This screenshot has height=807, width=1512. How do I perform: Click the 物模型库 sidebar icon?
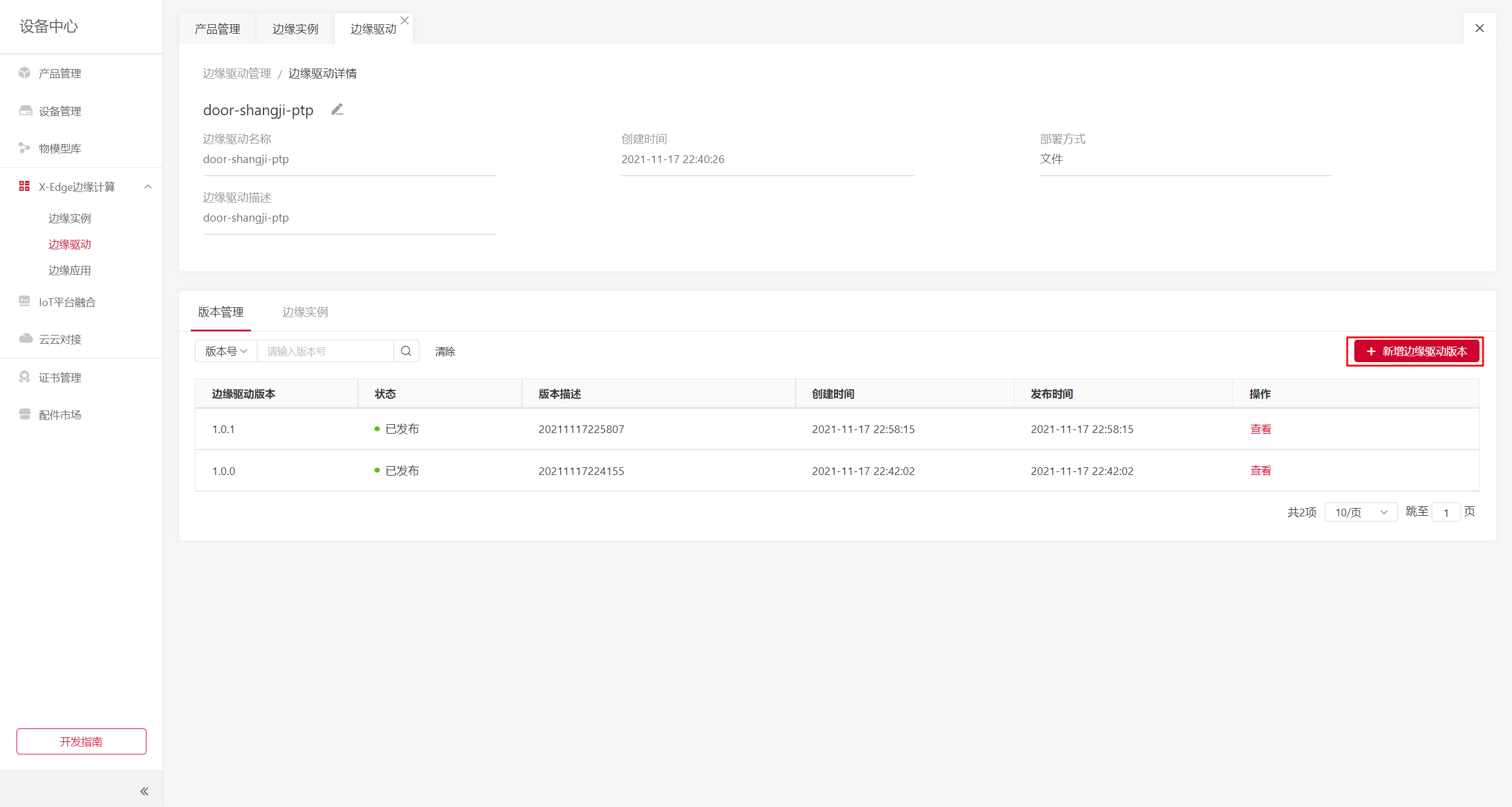(x=24, y=148)
